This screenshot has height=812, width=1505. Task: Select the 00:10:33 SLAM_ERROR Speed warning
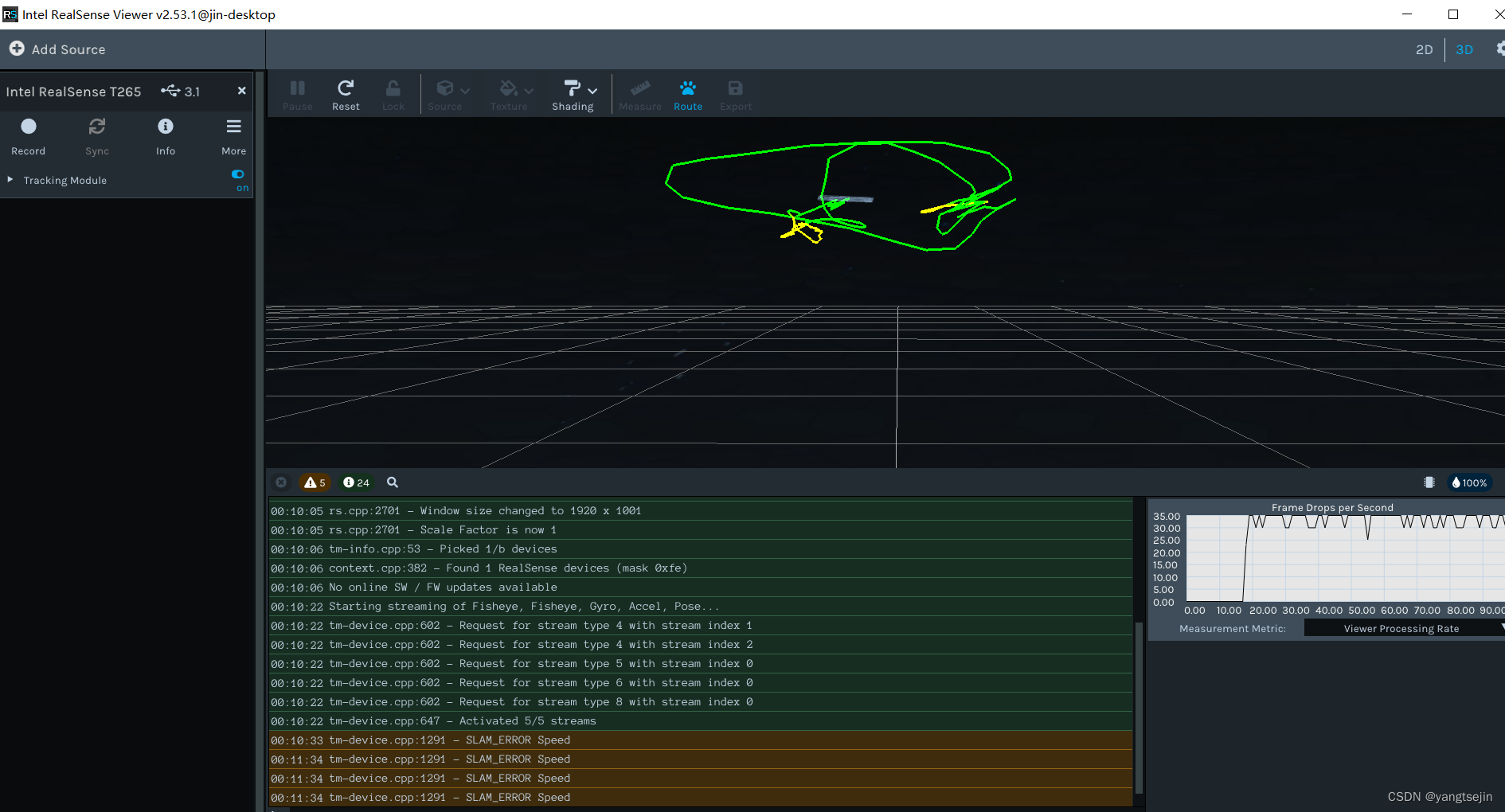tap(701, 740)
